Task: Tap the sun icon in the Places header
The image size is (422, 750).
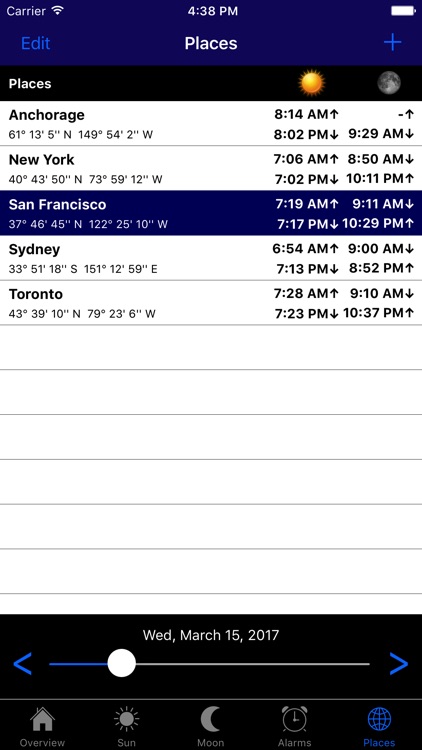Action: [311, 83]
